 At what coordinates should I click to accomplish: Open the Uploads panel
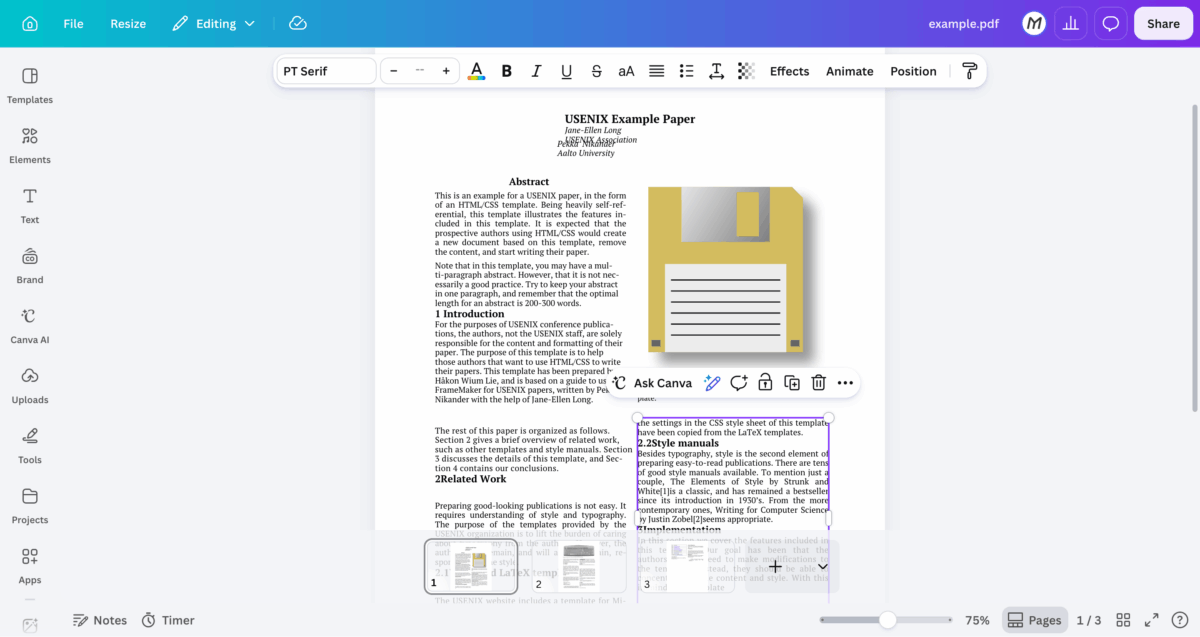(x=30, y=385)
